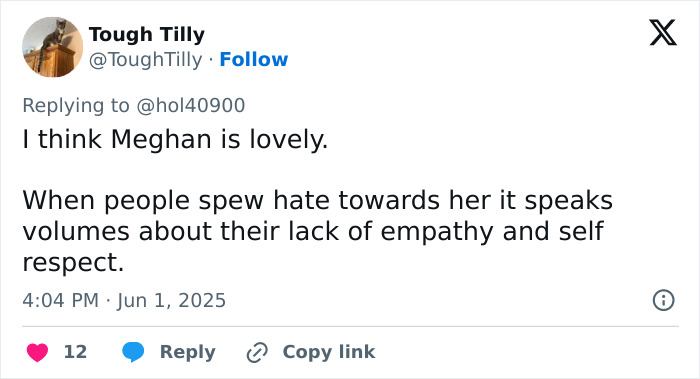Screen dimensions: 700x379
Task: Click the Twitter info circle icon
Action: pyautogui.click(x=663, y=300)
